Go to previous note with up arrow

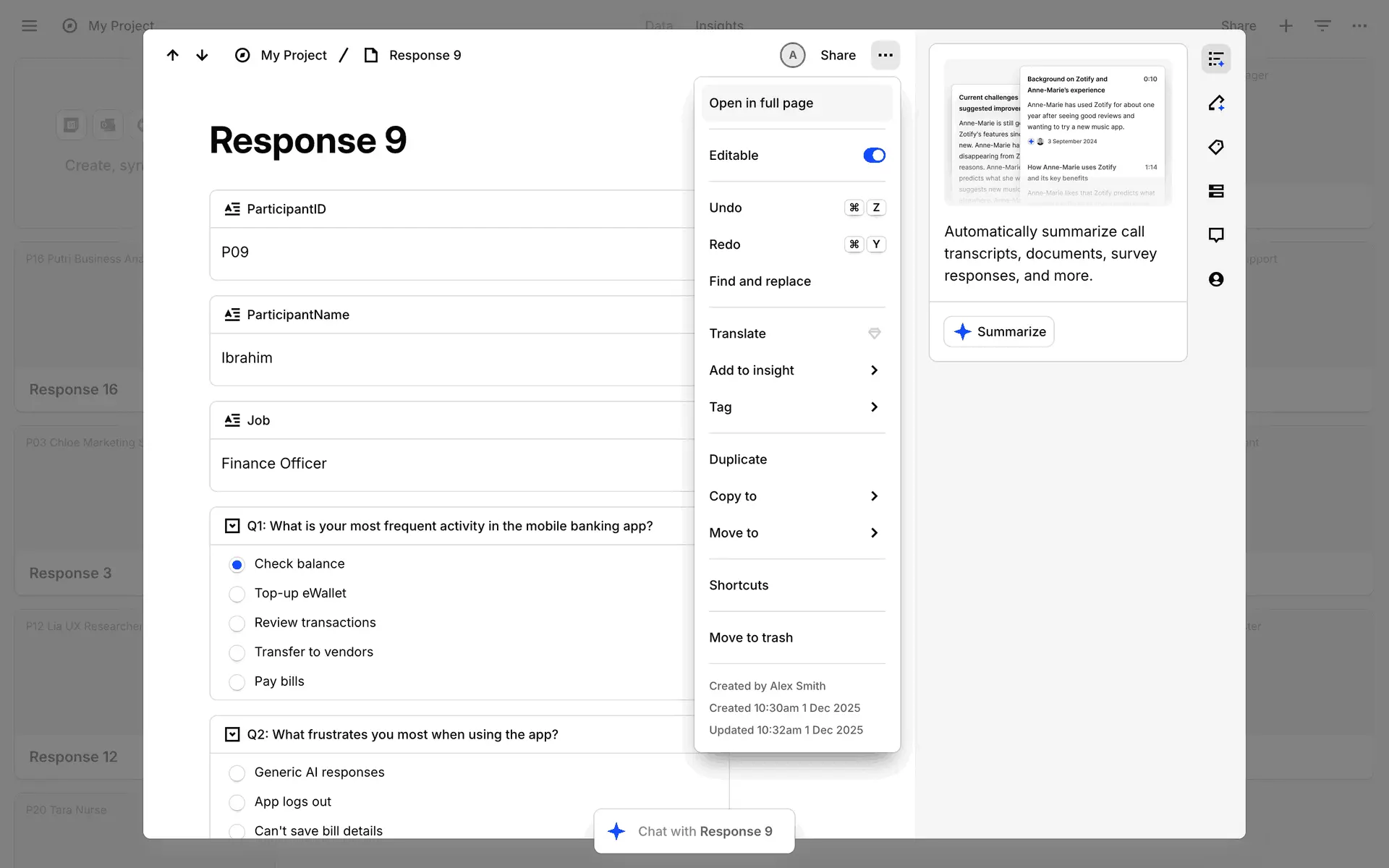point(173,55)
